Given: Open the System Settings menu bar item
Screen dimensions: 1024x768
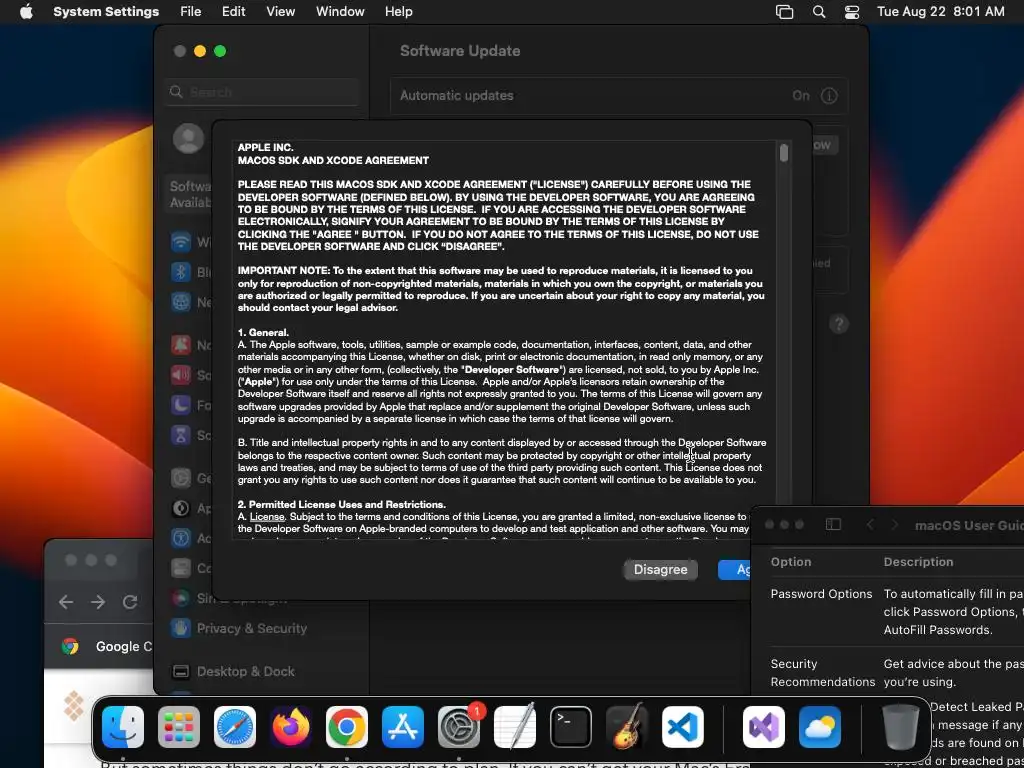Looking at the screenshot, I should 106,12.
